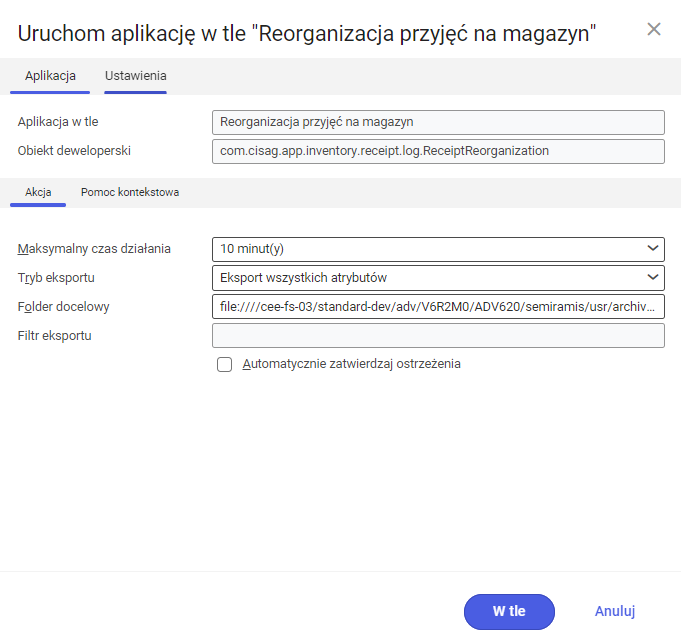Select the Obiekt deweloperski class name field

pyautogui.click(x=438, y=151)
